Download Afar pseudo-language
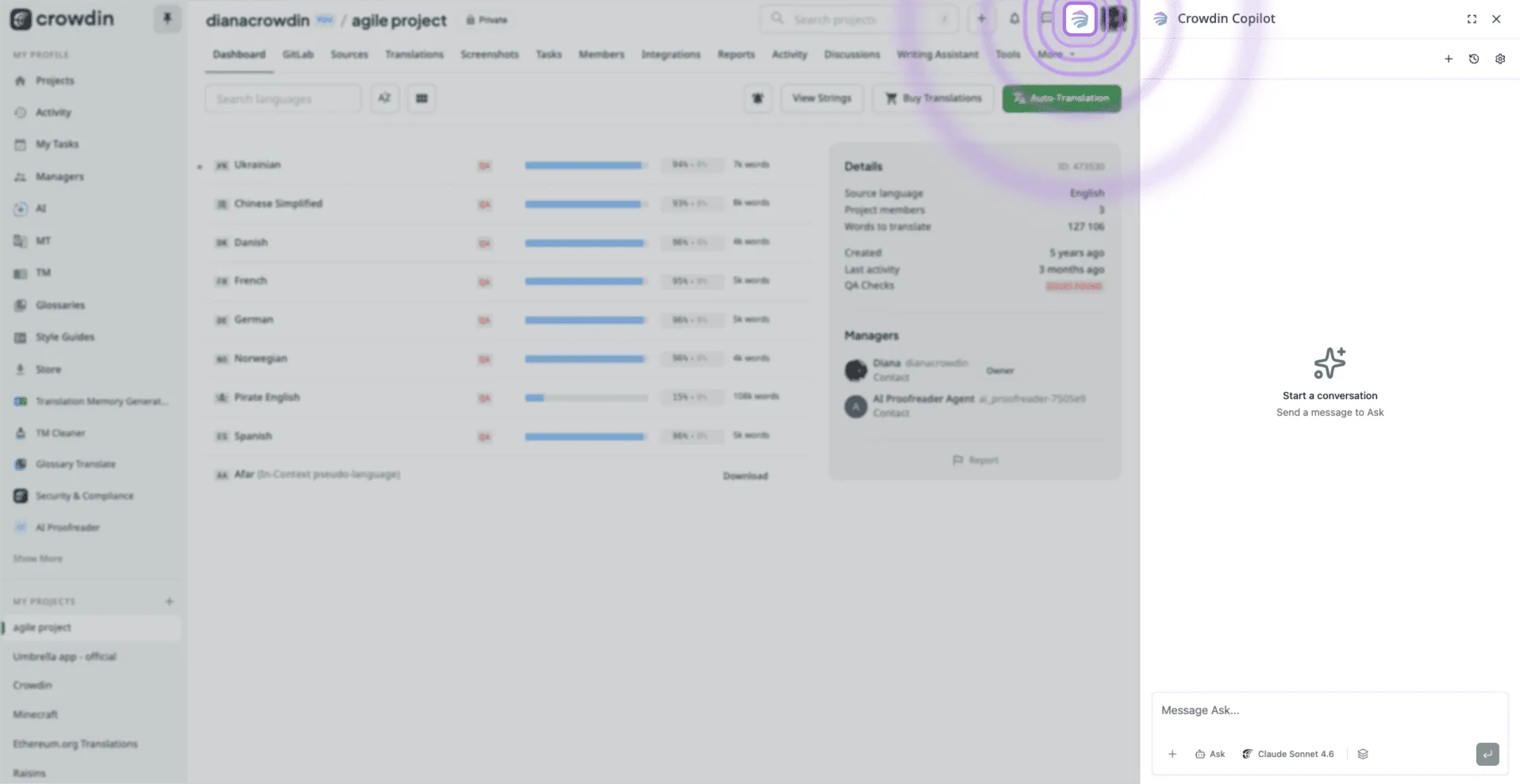Image resolution: width=1520 pixels, height=784 pixels. [745, 476]
